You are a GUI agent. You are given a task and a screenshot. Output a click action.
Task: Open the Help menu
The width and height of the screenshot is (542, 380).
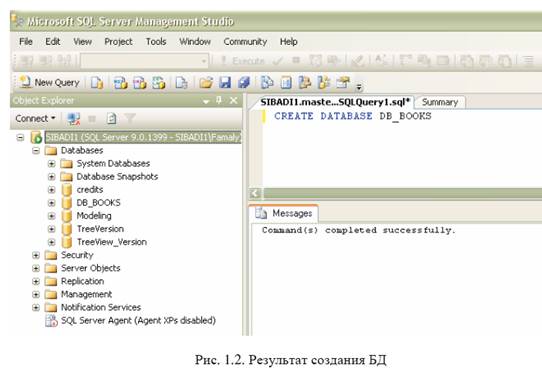coord(289,42)
